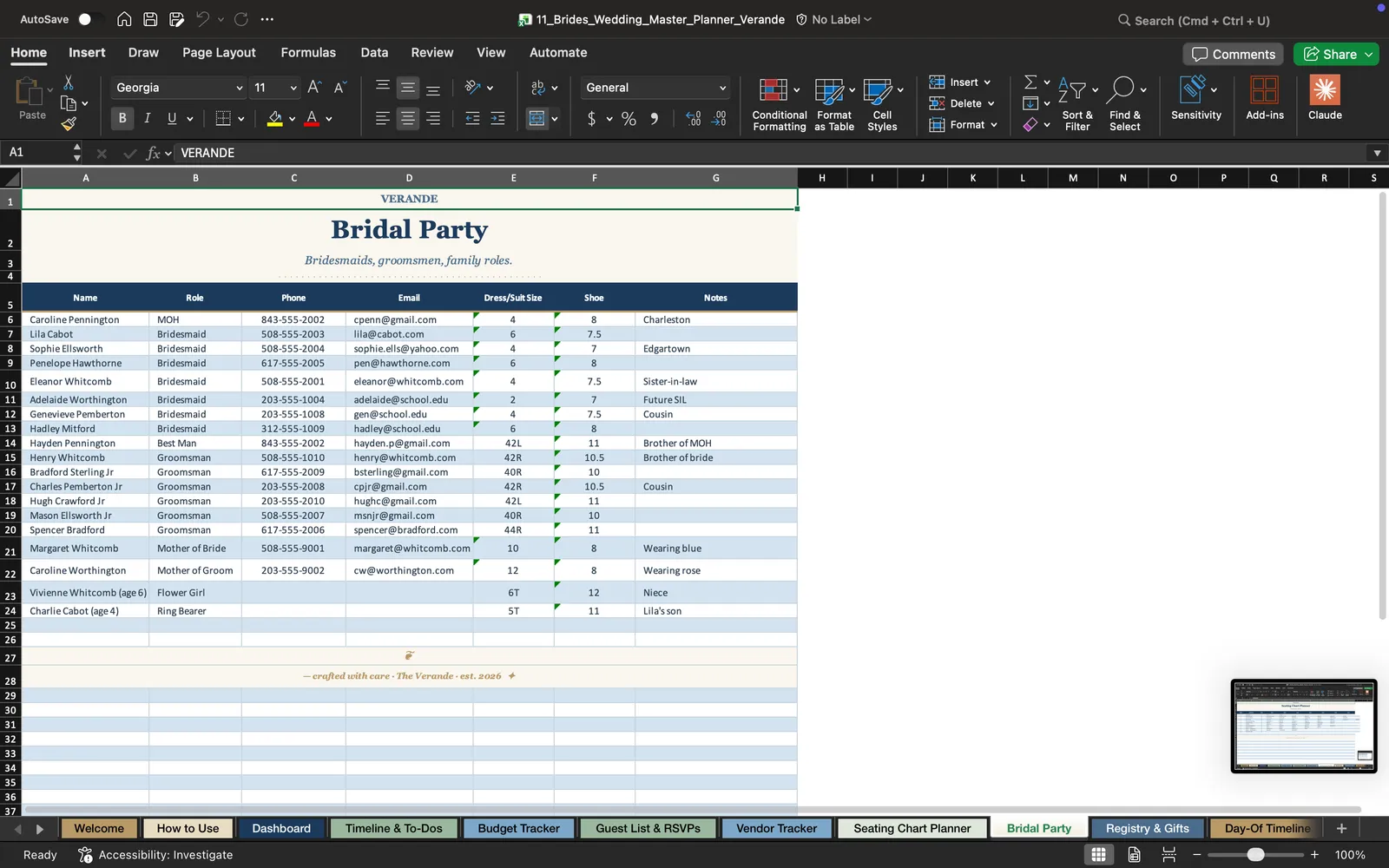Toggle Italic formatting

pos(147,118)
